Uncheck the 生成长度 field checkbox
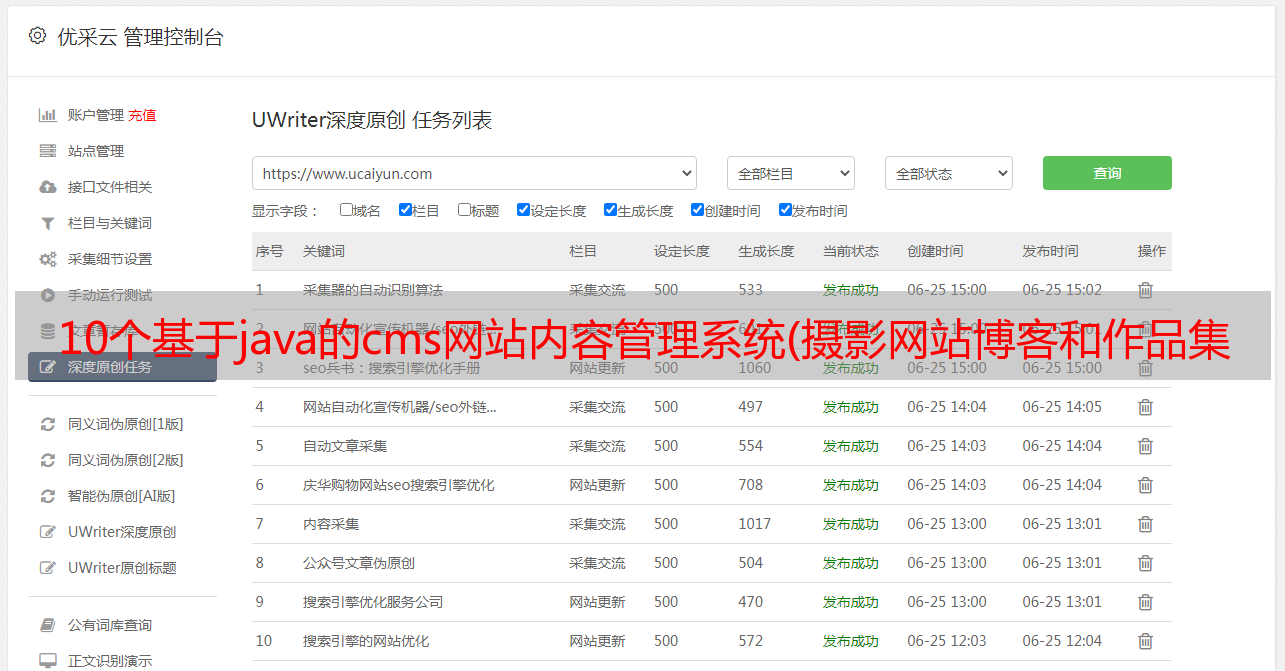 [610, 210]
